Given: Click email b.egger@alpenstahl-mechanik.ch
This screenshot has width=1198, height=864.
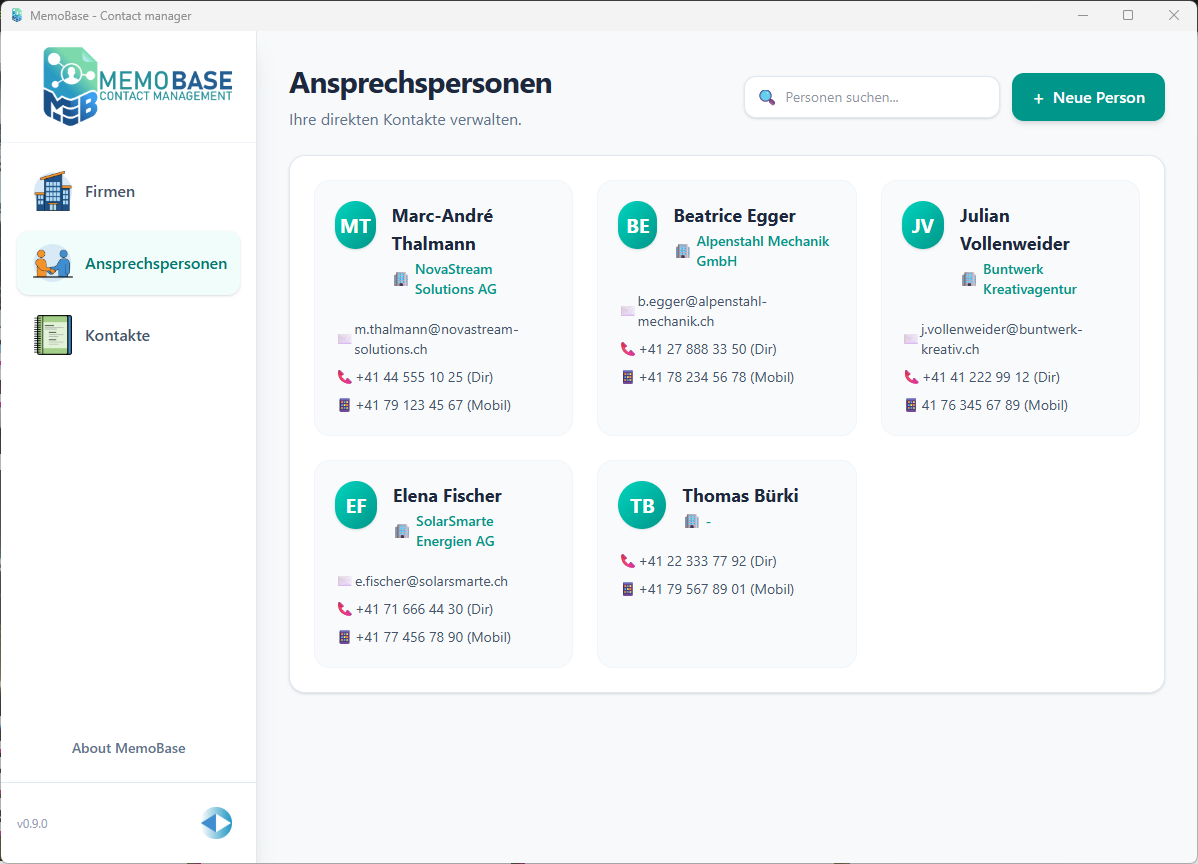Looking at the screenshot, I should 702,311.
